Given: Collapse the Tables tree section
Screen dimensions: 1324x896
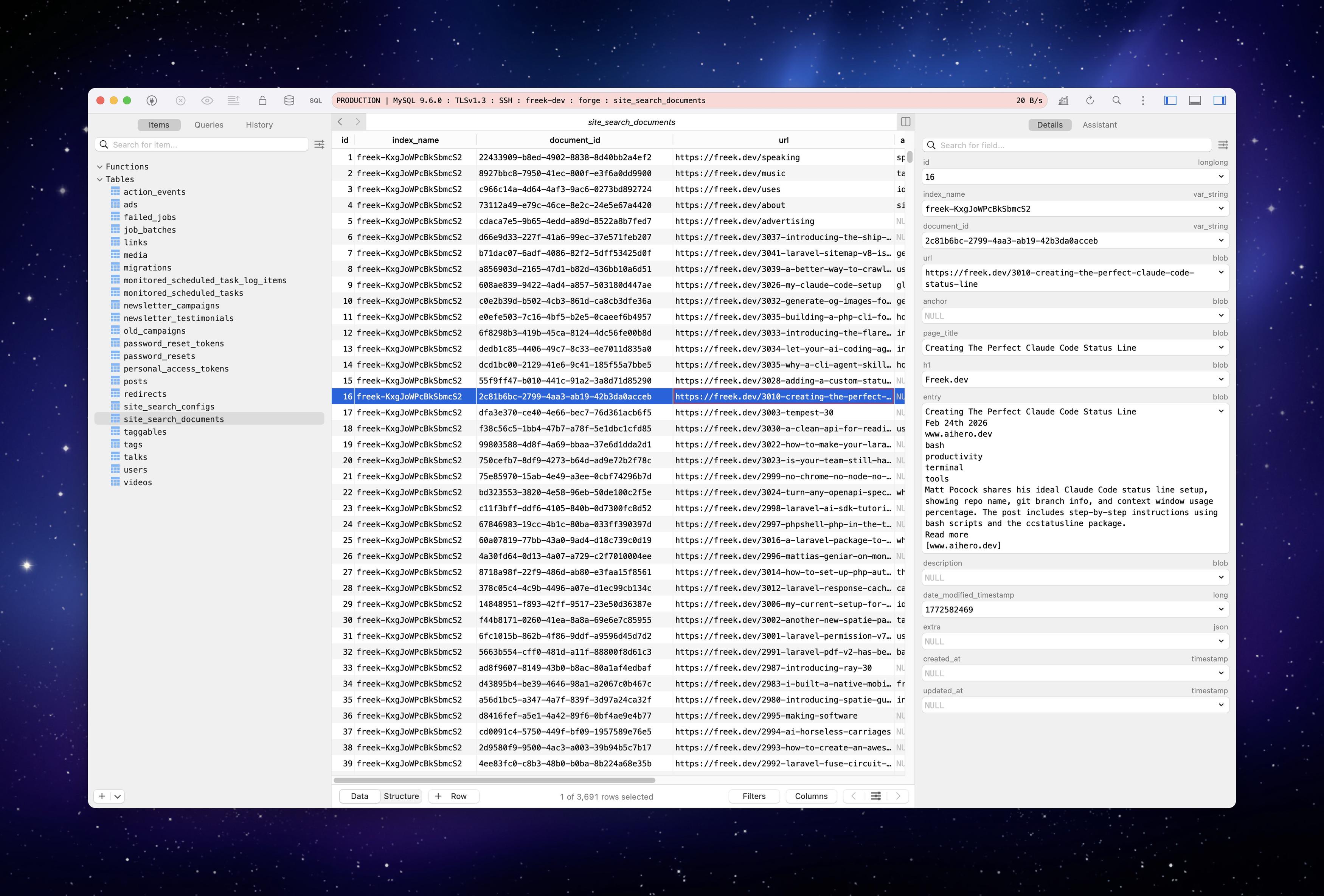Looking at the screenshot, I should click(x=100, y=179).
